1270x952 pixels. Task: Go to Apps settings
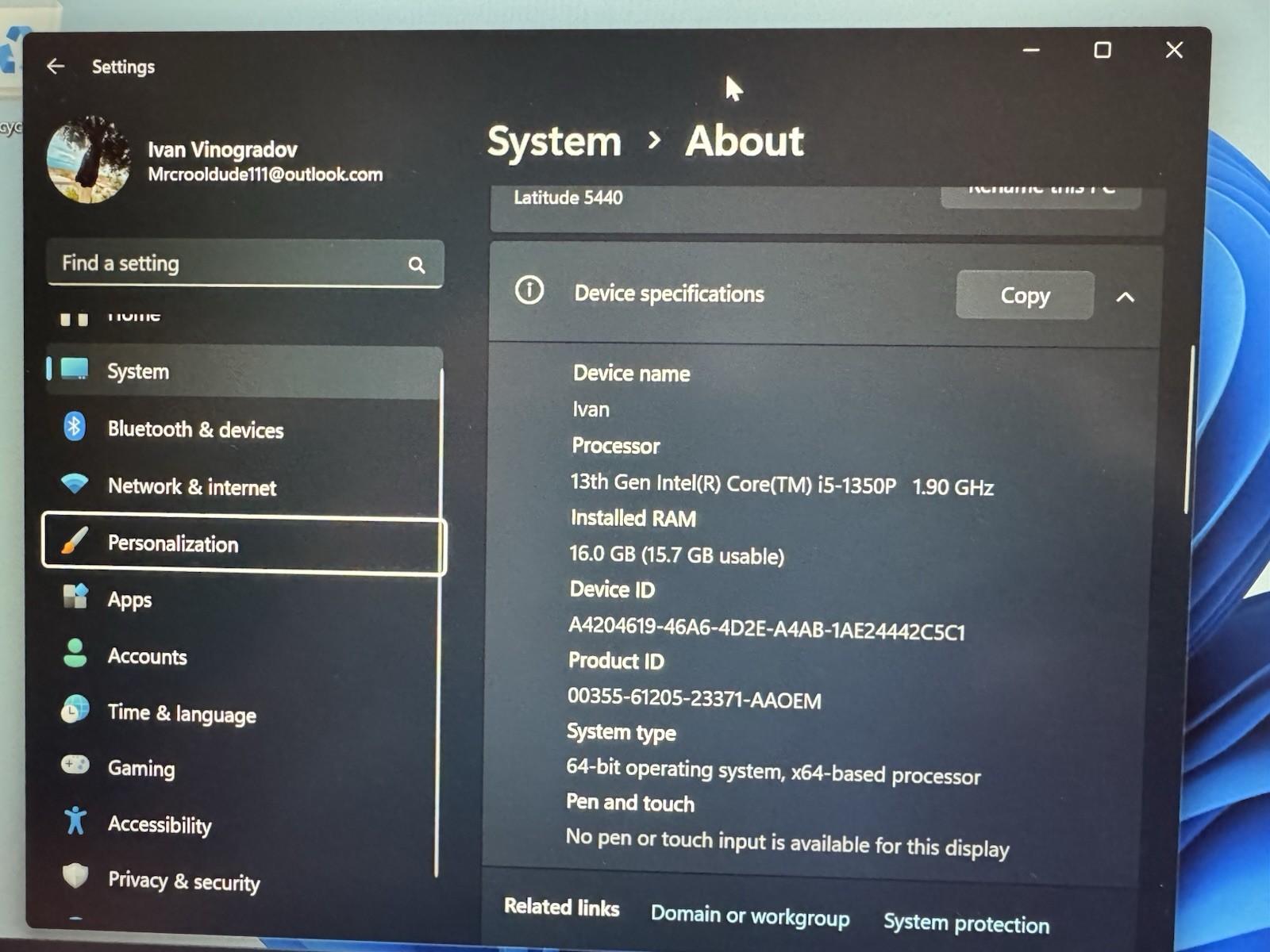pyautogui.click(x=129, y=601)
